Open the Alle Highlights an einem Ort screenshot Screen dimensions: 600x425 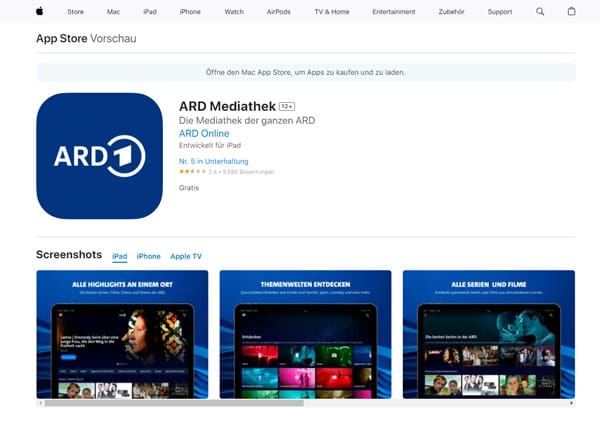click(122, 334)
